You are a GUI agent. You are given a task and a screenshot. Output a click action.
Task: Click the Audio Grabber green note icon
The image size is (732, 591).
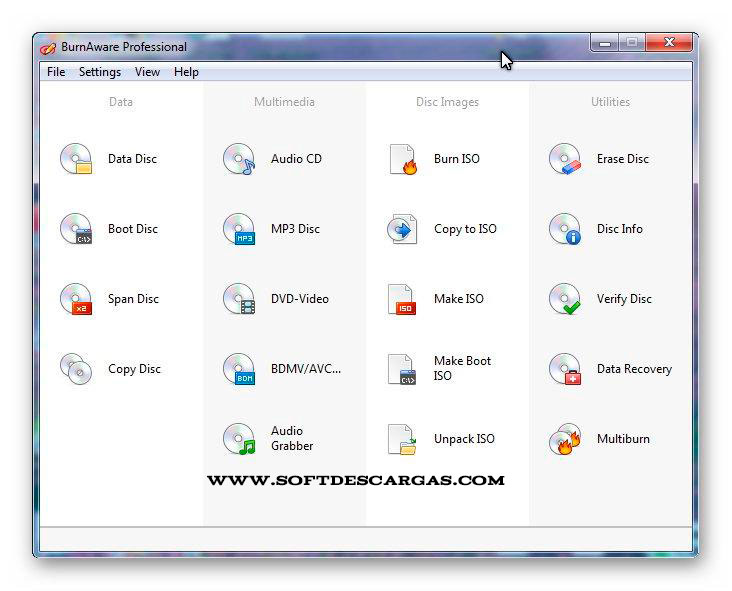(x=239, y=439)
